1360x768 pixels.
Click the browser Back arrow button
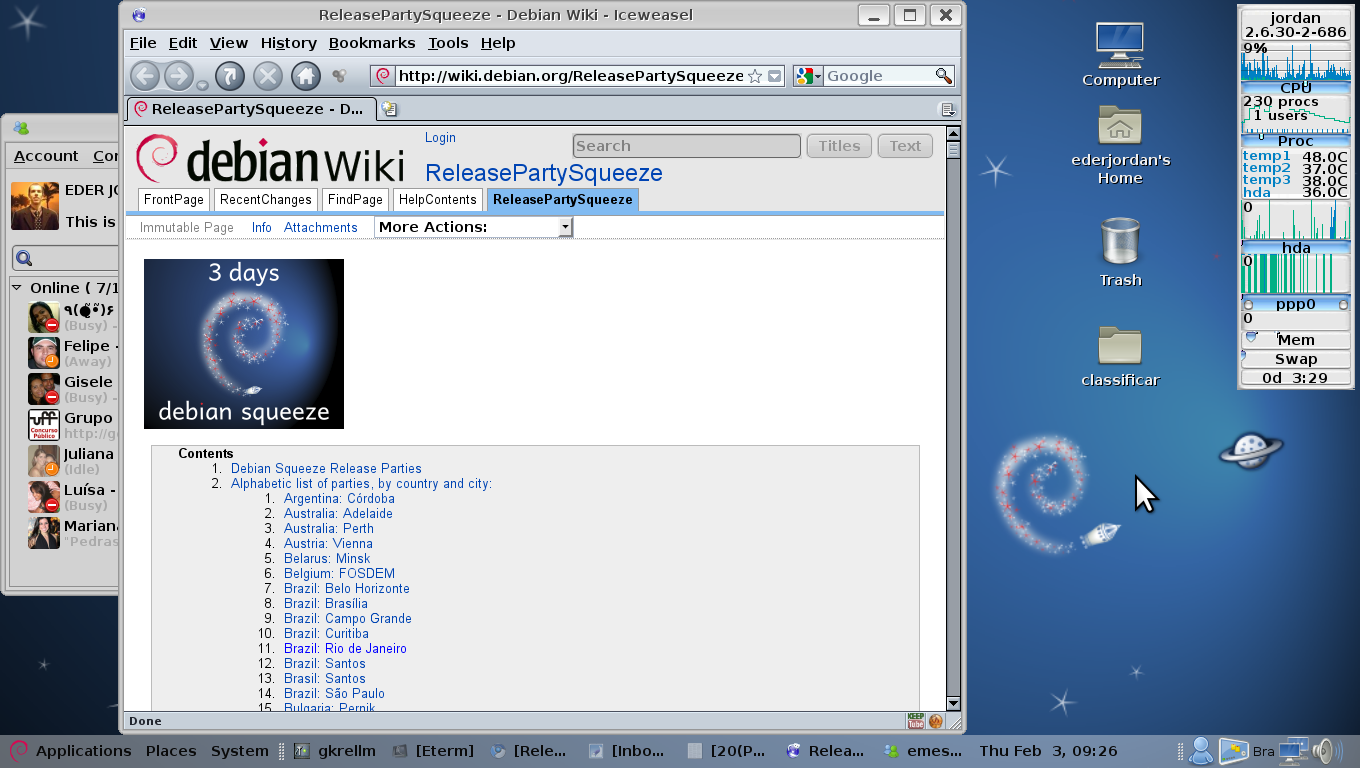tap(145, 76)
